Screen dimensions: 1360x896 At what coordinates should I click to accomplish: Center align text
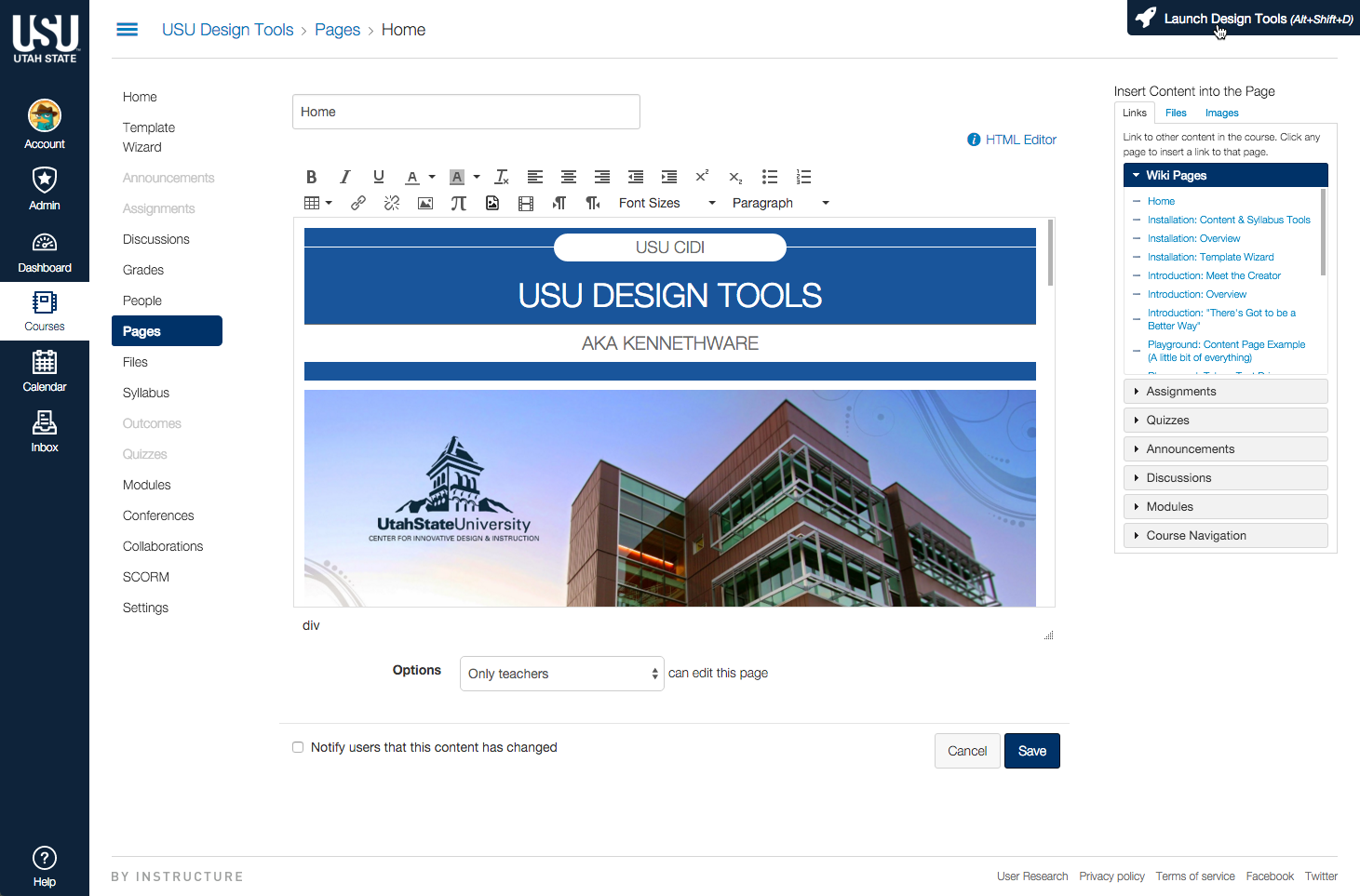pos(569,177)
